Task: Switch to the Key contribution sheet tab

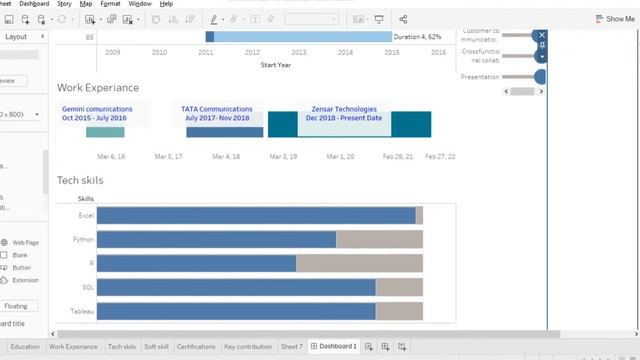Action: tap(248, 347)
